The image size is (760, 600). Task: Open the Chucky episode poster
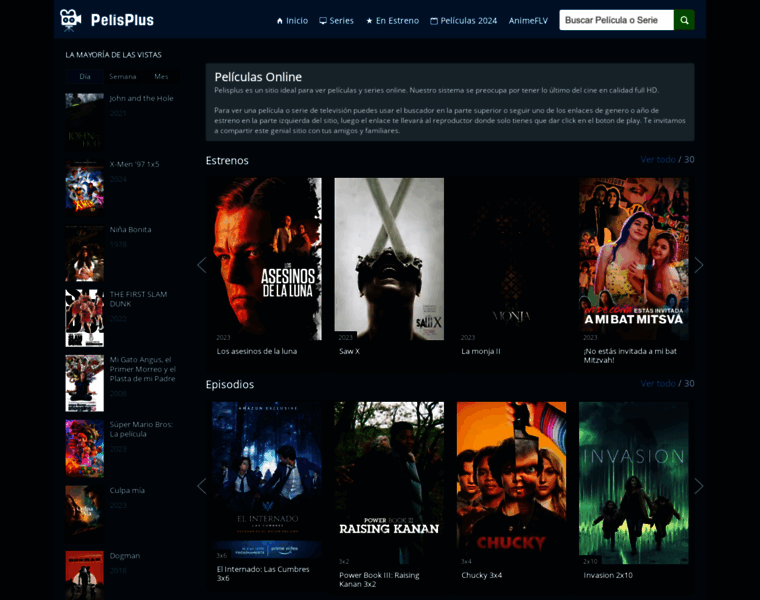[511, 483]
